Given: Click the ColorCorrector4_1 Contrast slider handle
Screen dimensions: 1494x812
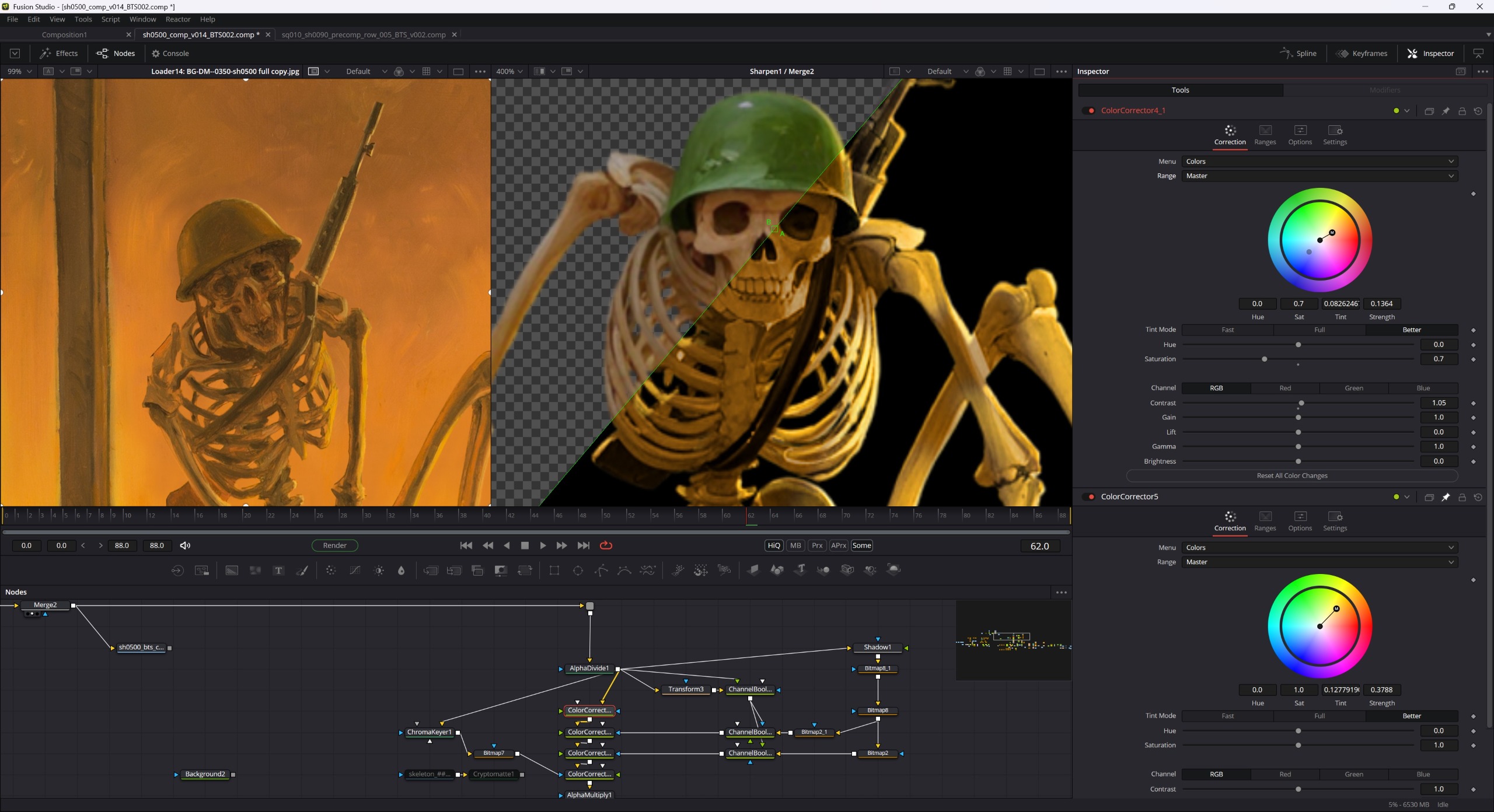Looking at the screenshot, I should point(1301,403).
